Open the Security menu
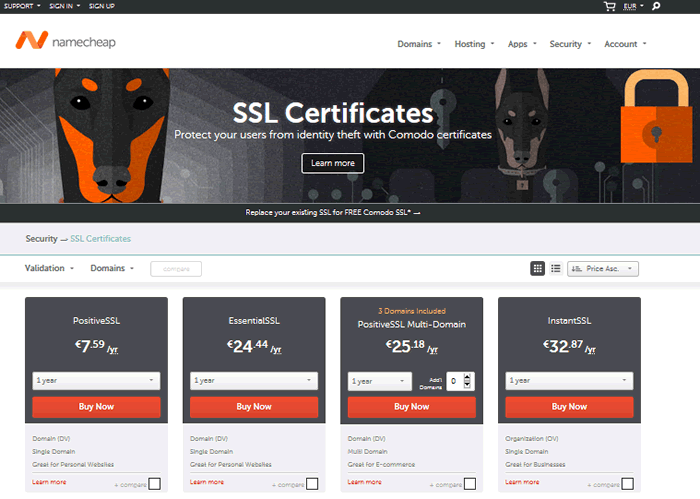700x499 pixels. 570,44
